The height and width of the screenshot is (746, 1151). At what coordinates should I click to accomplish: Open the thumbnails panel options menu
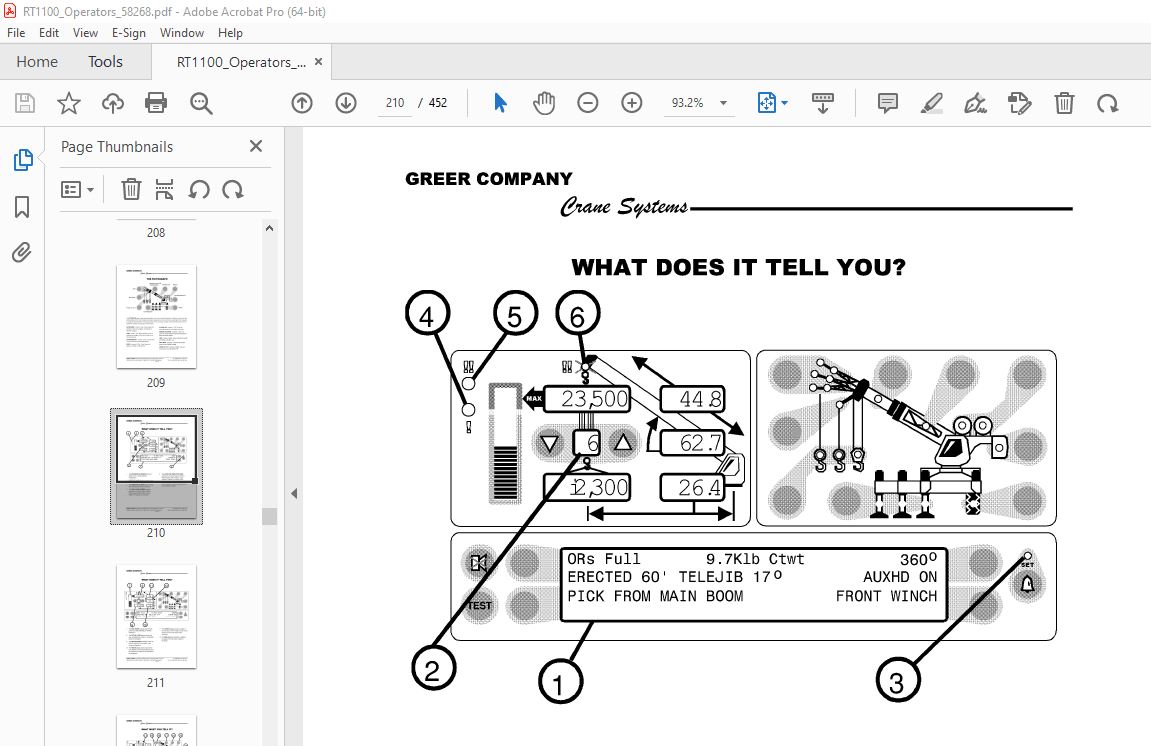point(77,189)
